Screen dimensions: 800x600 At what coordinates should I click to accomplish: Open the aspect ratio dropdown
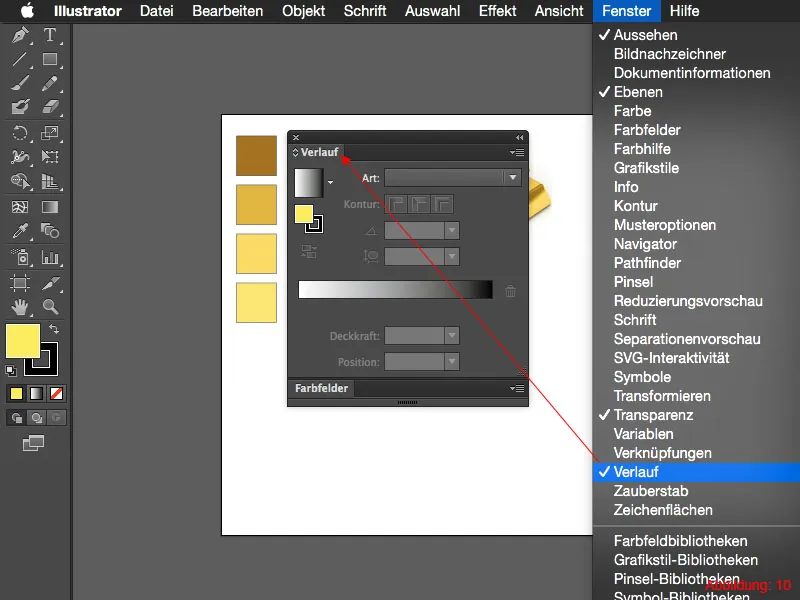coord(452,256)
